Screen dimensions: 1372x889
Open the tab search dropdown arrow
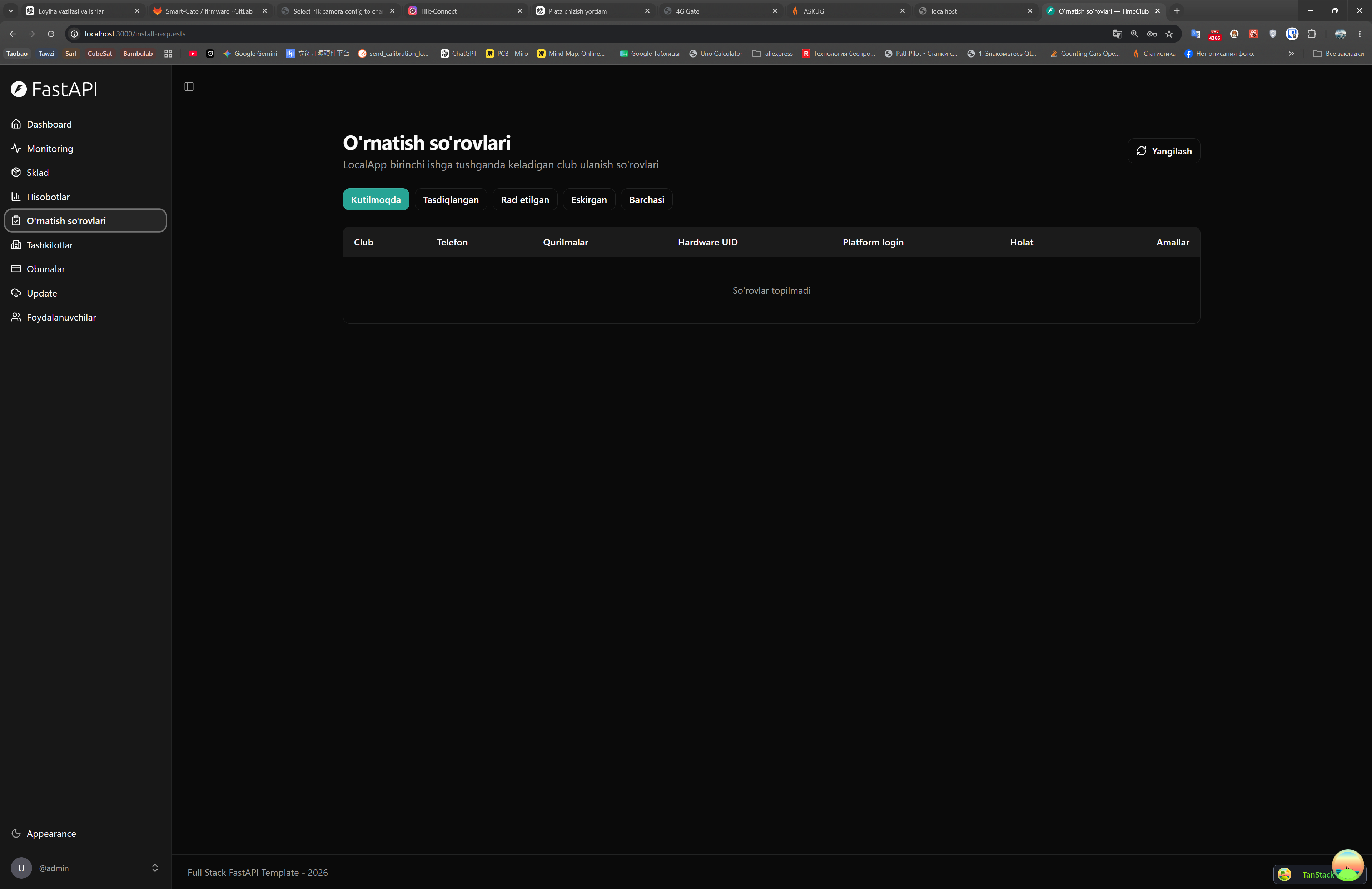click(10, 11)
